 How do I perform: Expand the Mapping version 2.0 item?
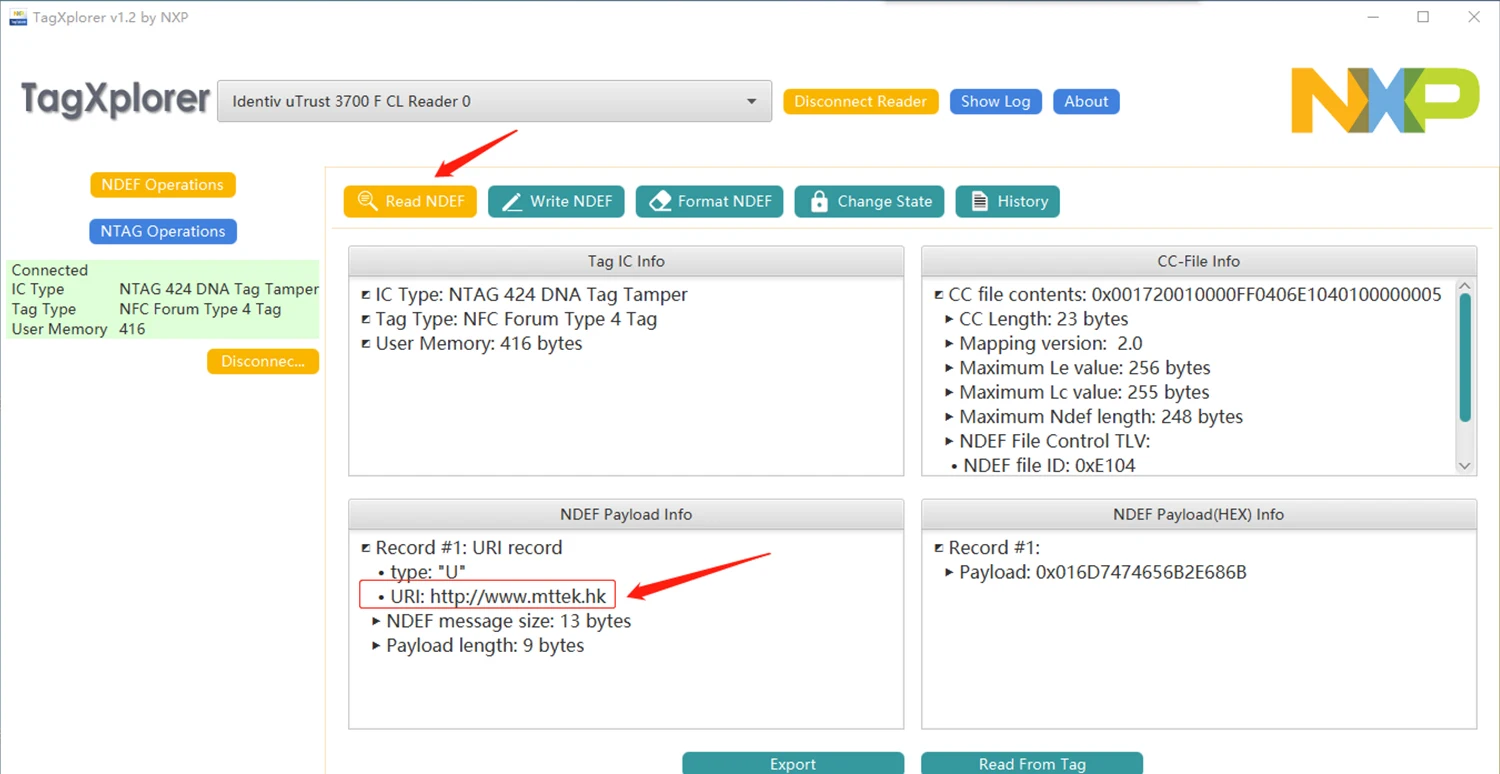click(950, 343)
